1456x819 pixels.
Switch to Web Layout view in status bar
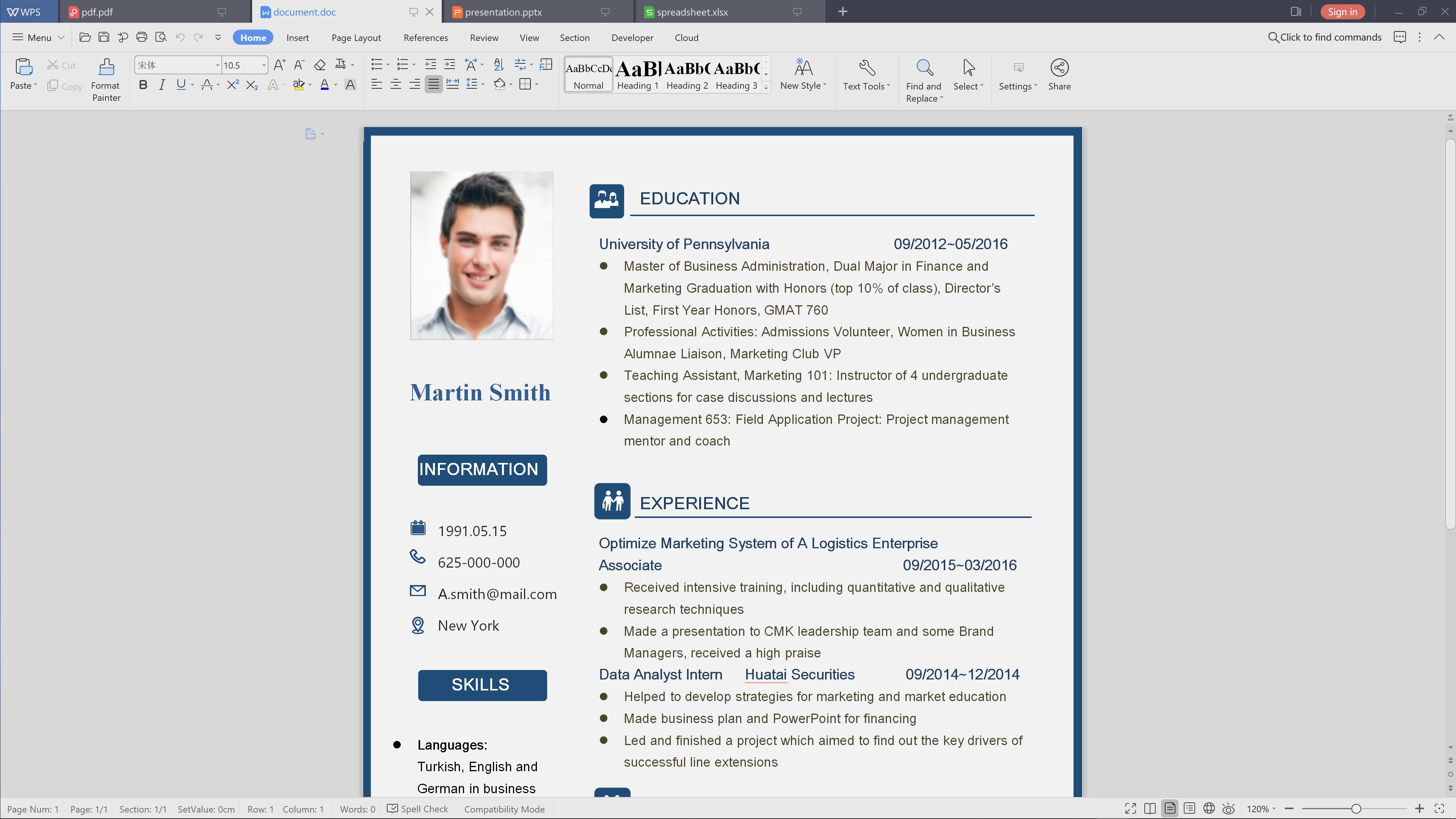tap(1209, 809)
